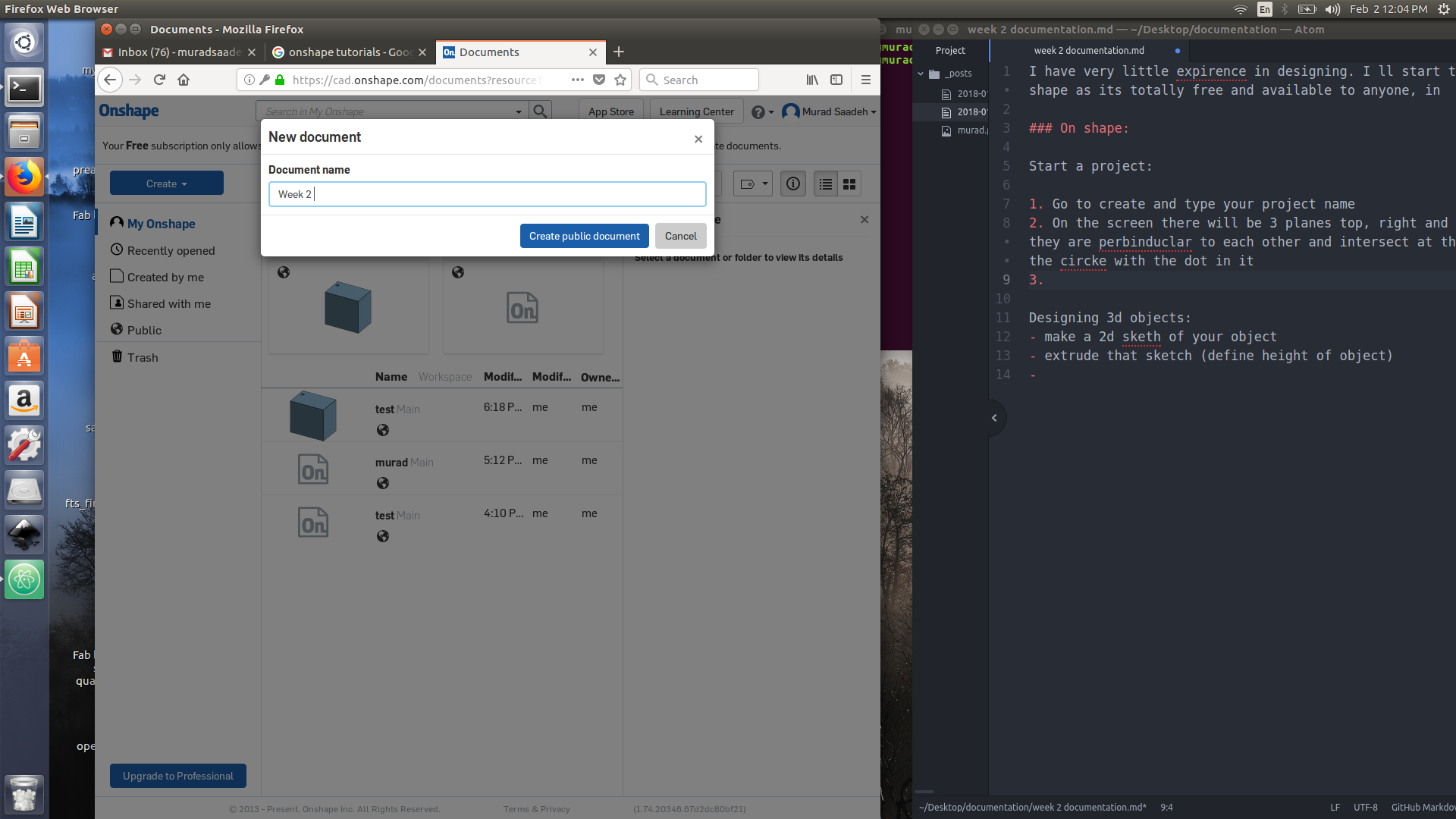This screenshot has height=819, width=1456.
Task: Collapse Atom tree view with arrow handle
Action: [x=994, y=418]
